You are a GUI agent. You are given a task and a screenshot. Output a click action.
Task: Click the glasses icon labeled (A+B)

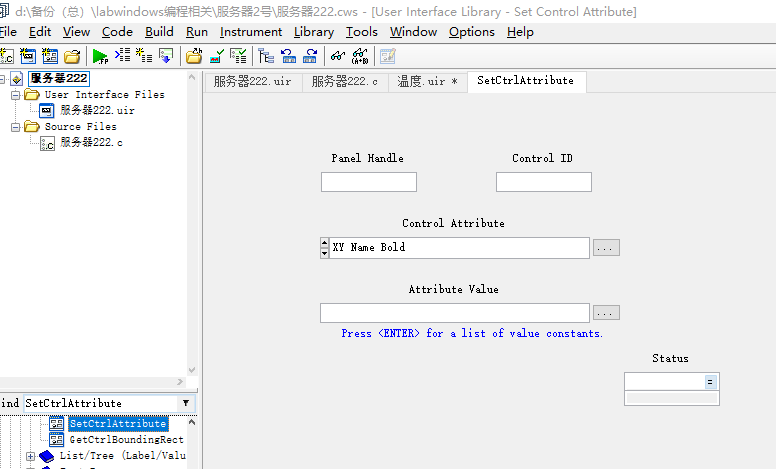point(360,56)
